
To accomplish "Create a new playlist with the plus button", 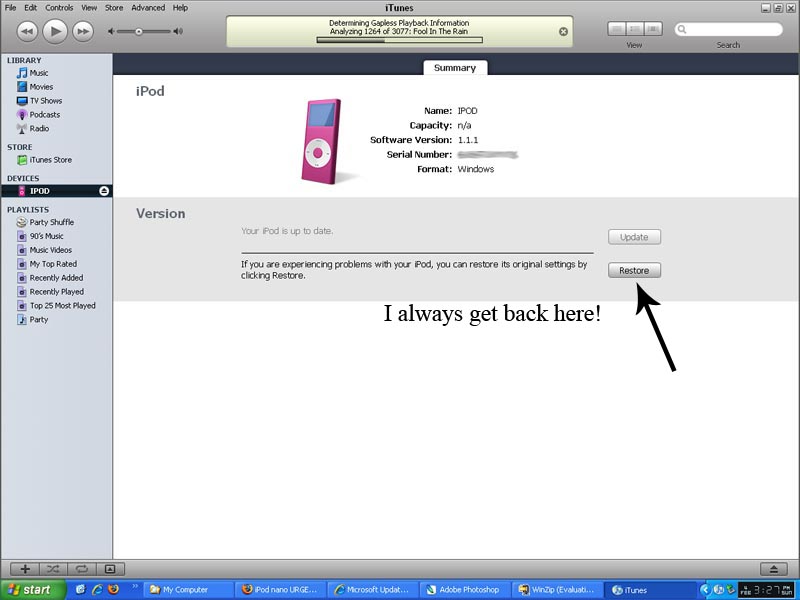I will point(24,569).
